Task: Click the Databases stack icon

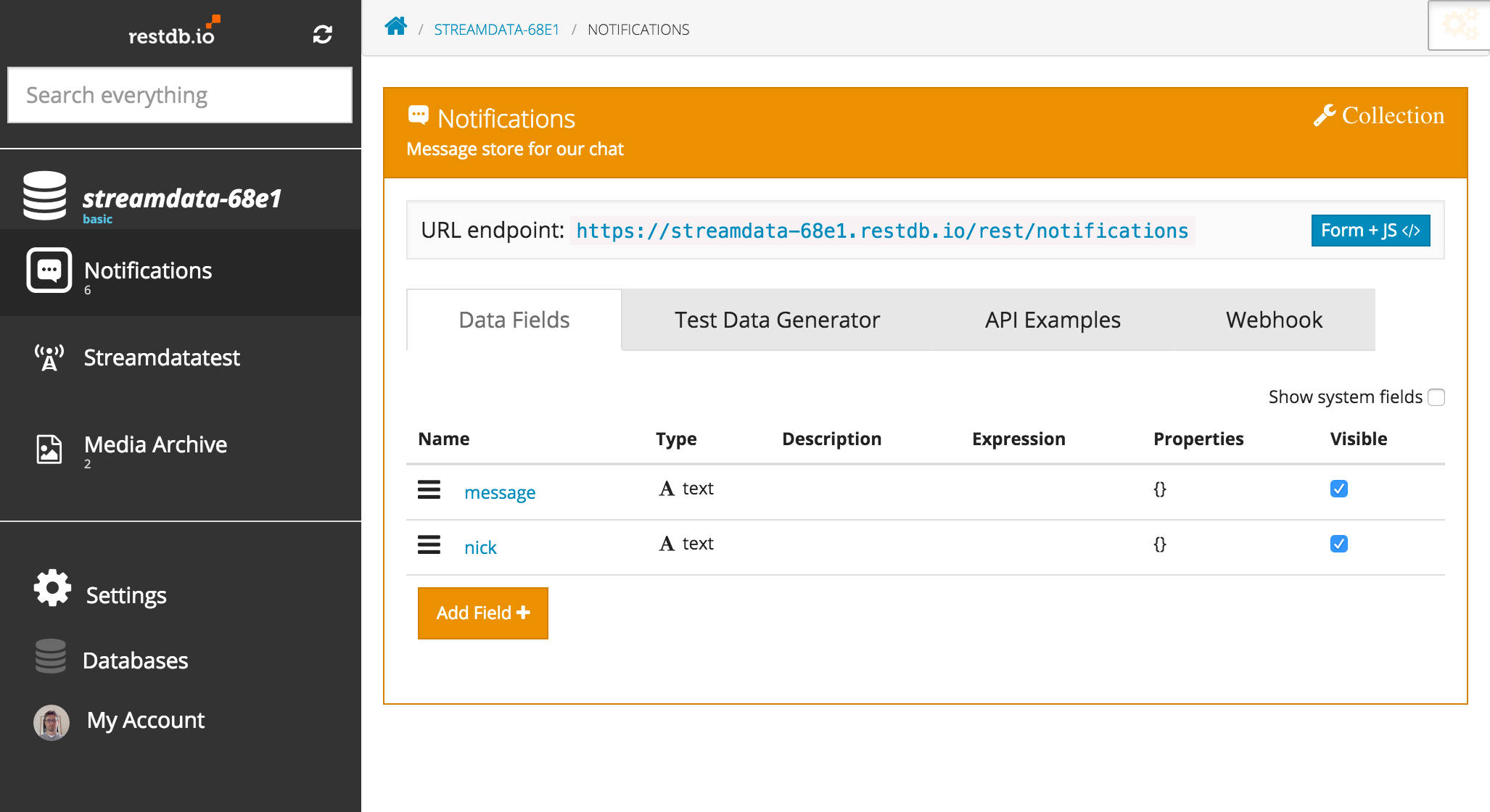Action: click(x=51, y=656)
